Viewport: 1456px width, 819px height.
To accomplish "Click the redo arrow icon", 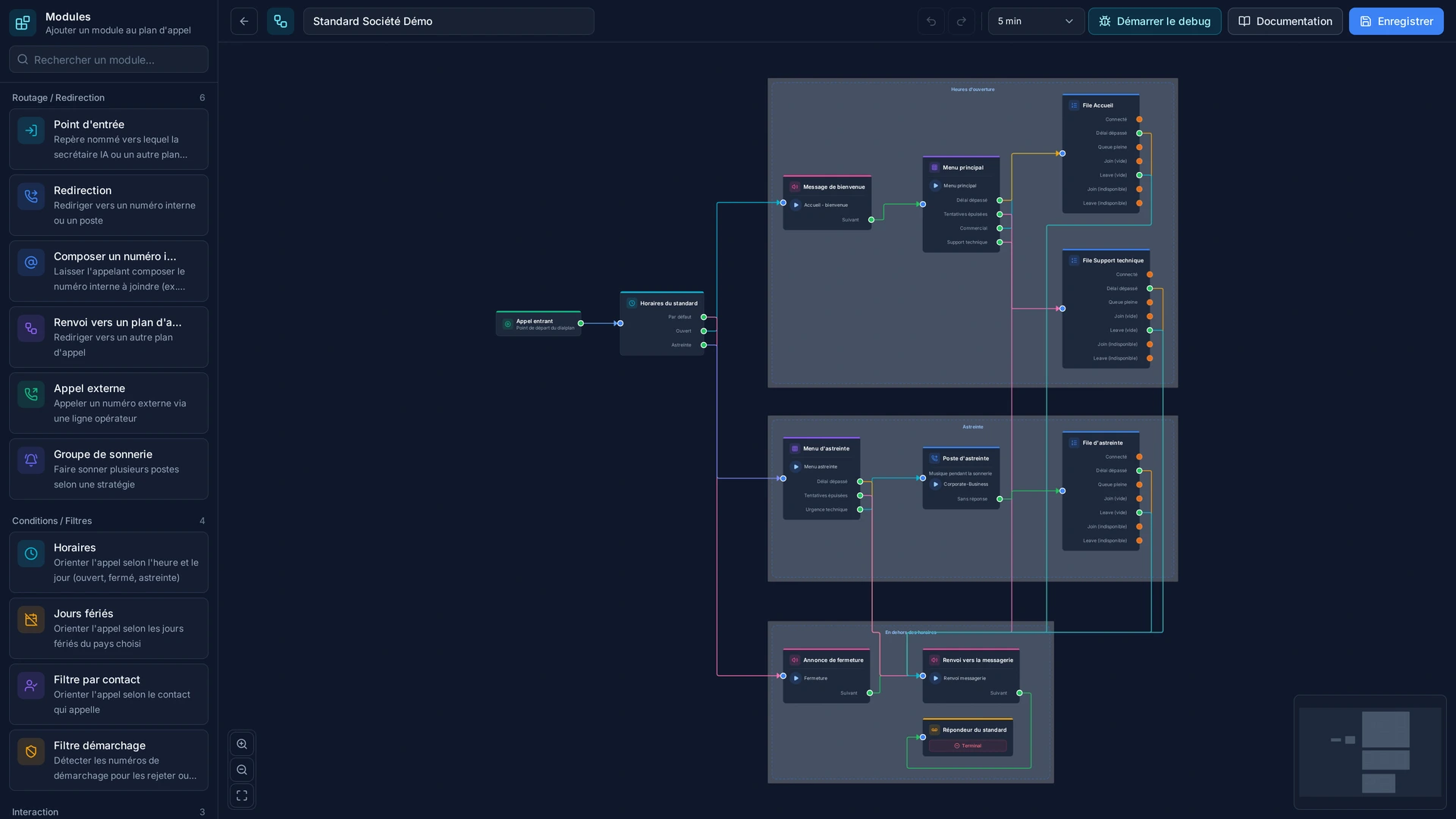I will tap(962, 21).
